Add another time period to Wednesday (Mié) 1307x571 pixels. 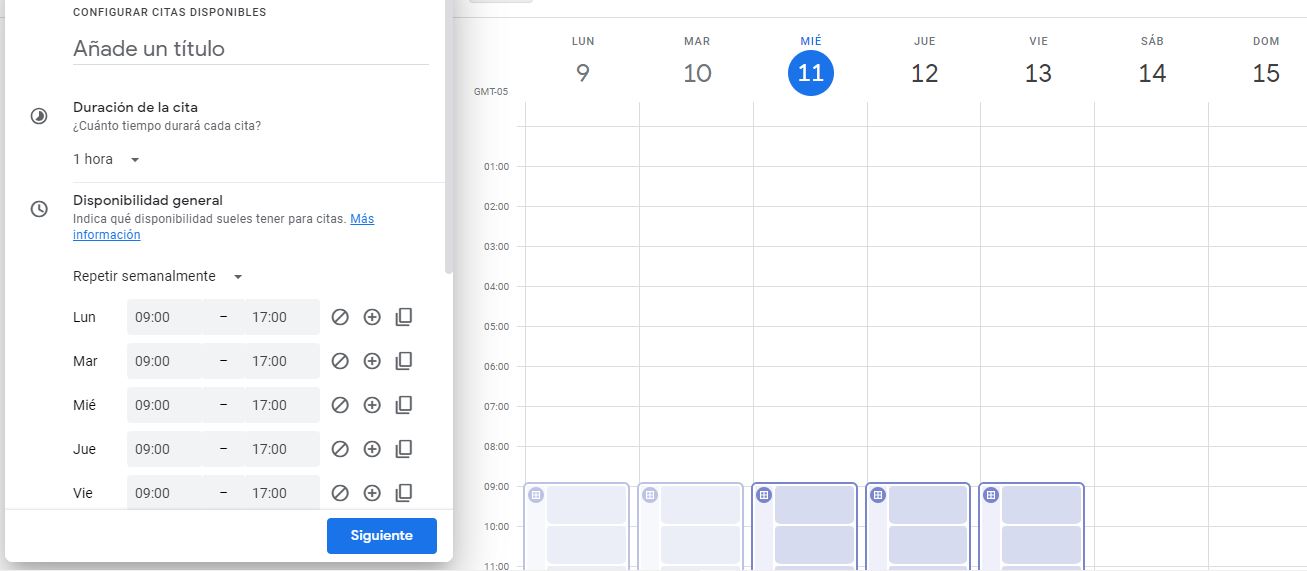click(x=372, y=405)
